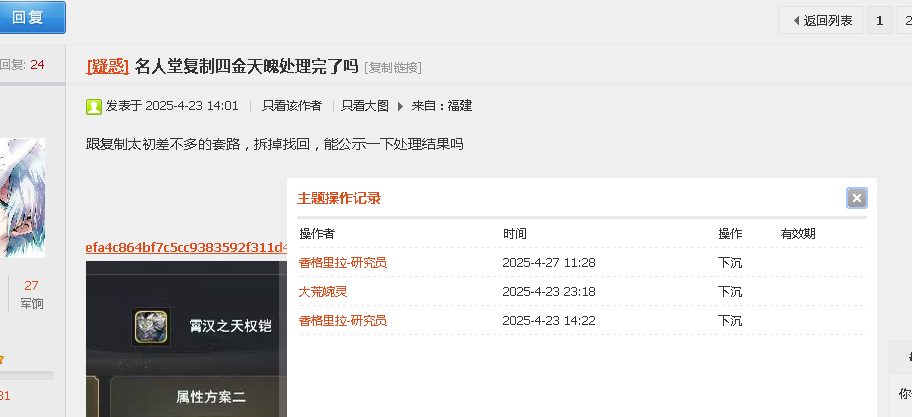Open operator 大荒魄灵 profile link
The image size is (912, 417).
point(323,292)
